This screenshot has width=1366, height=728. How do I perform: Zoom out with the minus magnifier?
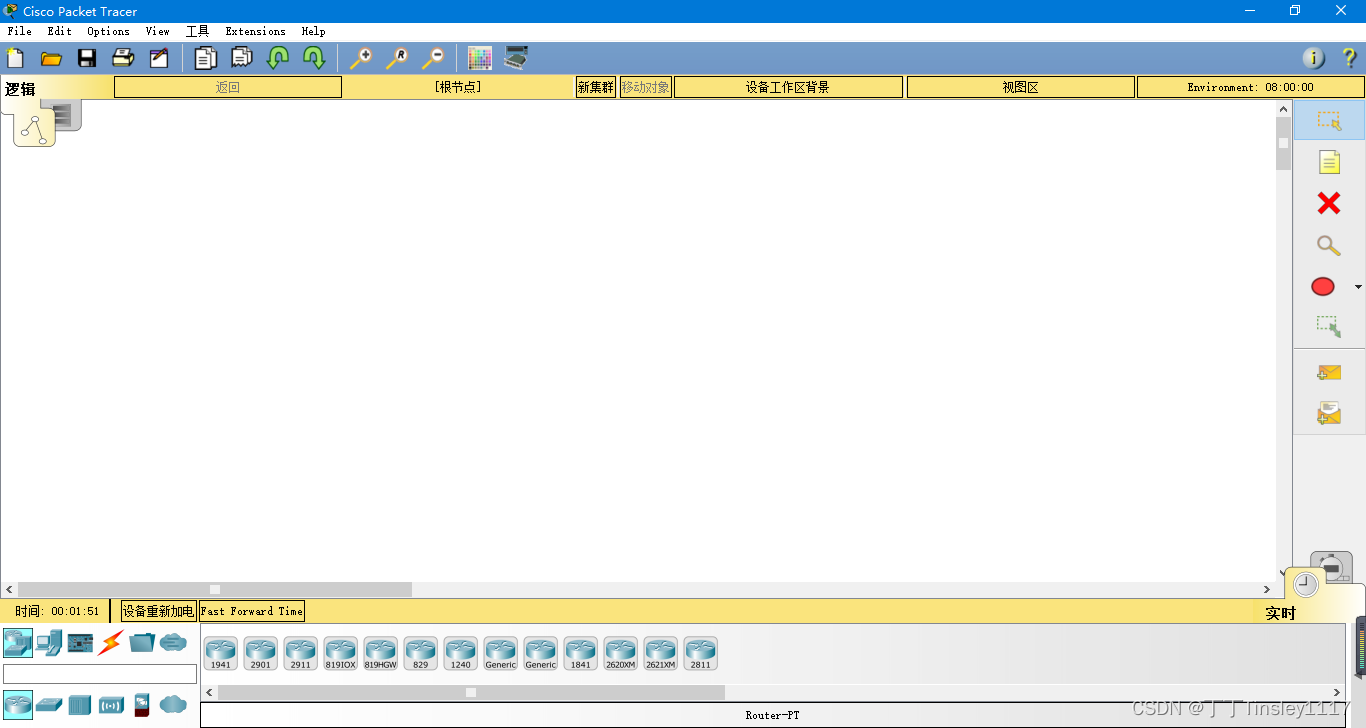click(x=432, y=58)
